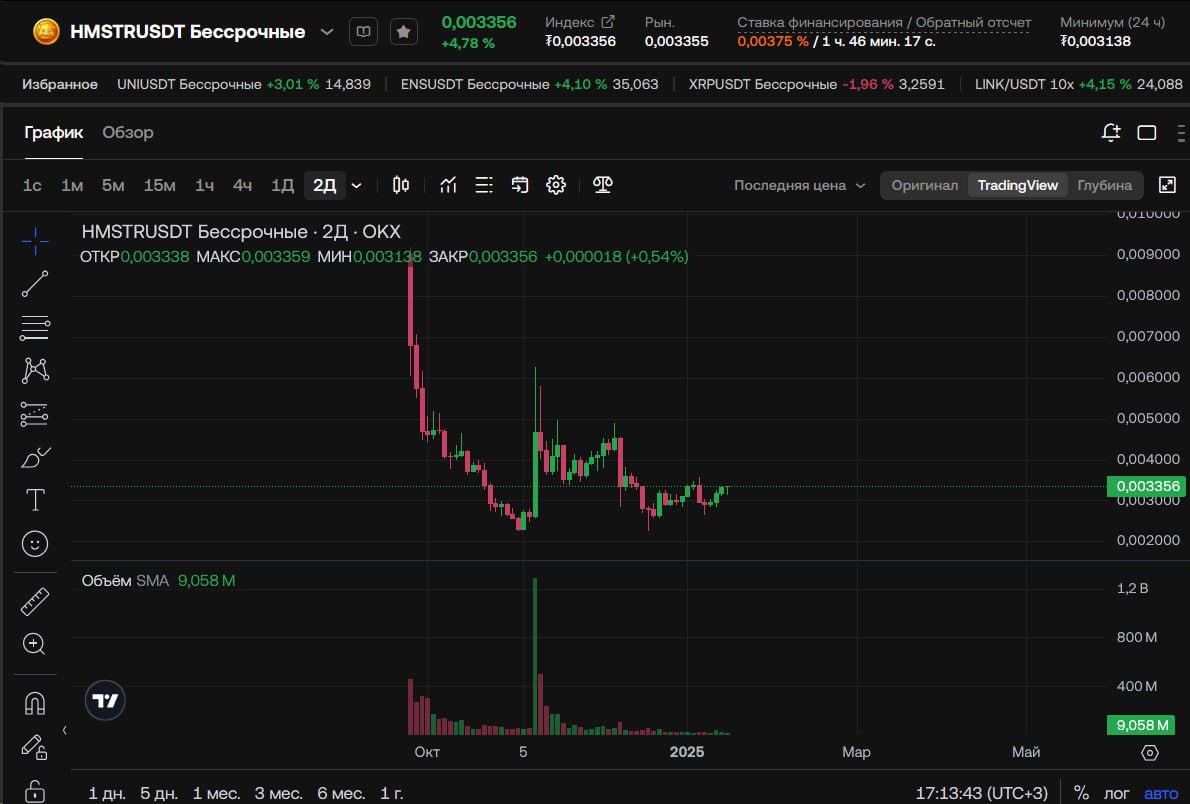Viewport: 1190px width, 804px height.
Task: Select the 1ч timeframe
Action: click(204, 185)
